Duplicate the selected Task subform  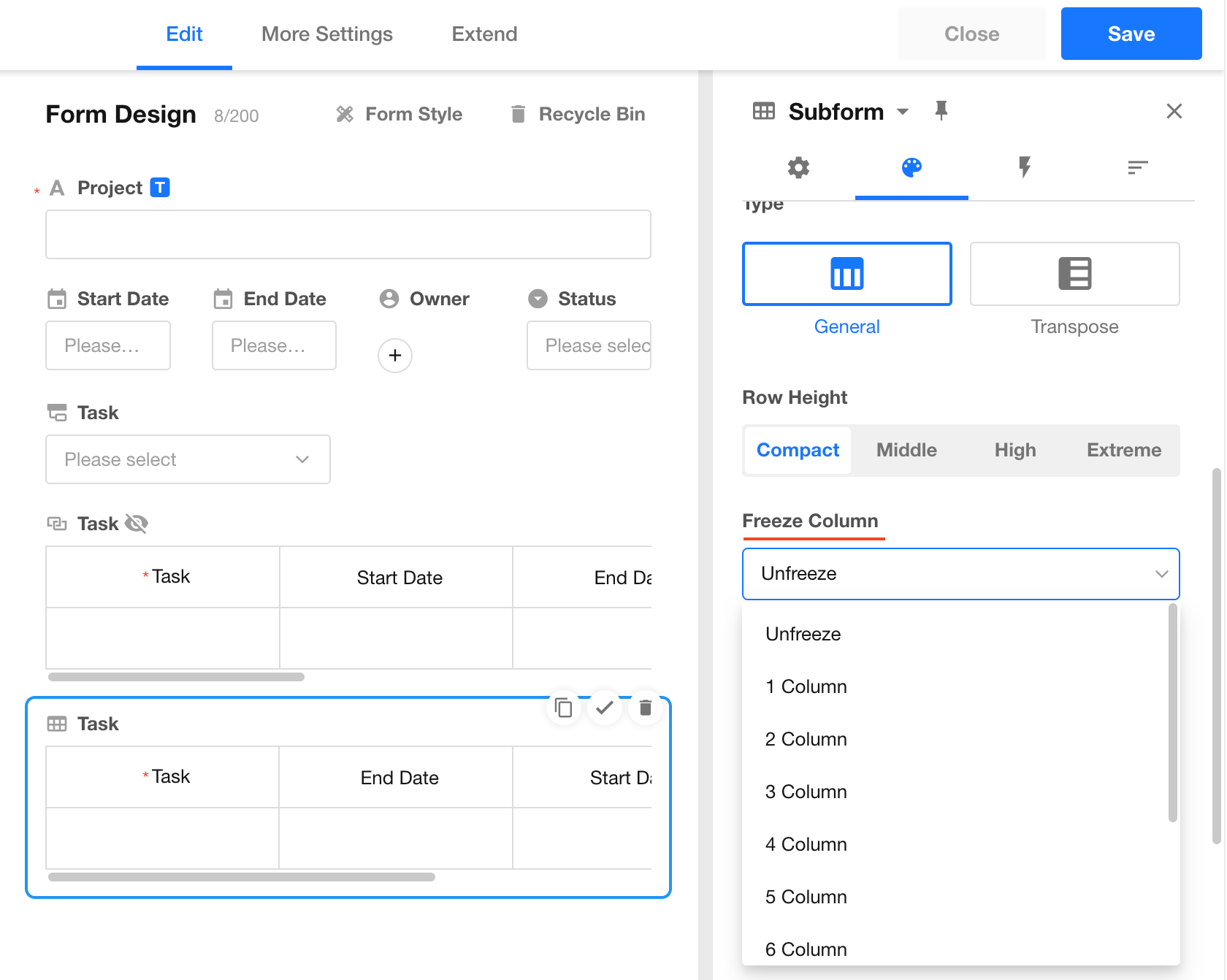(x=563, y=708)
